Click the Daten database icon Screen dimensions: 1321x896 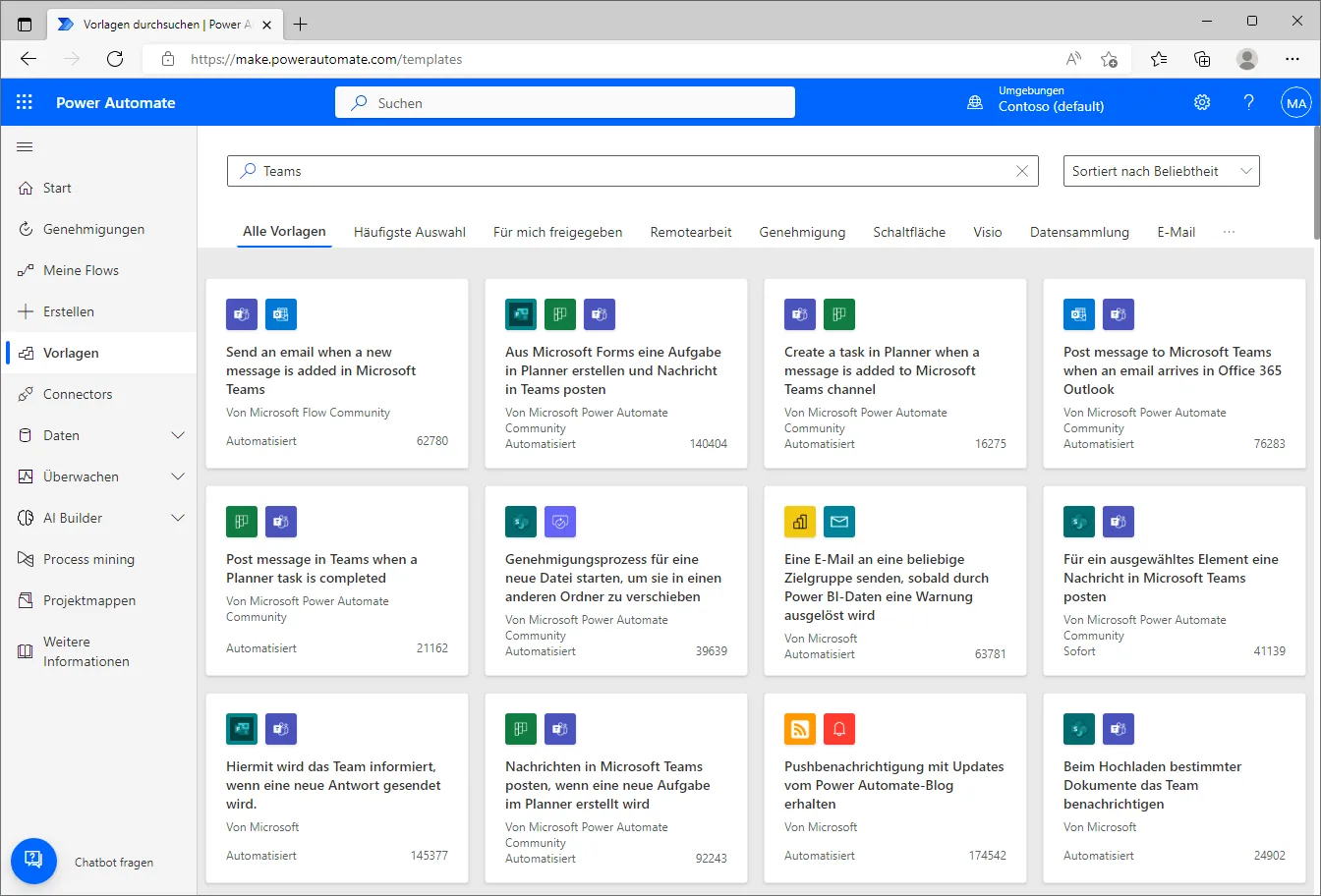26,435
